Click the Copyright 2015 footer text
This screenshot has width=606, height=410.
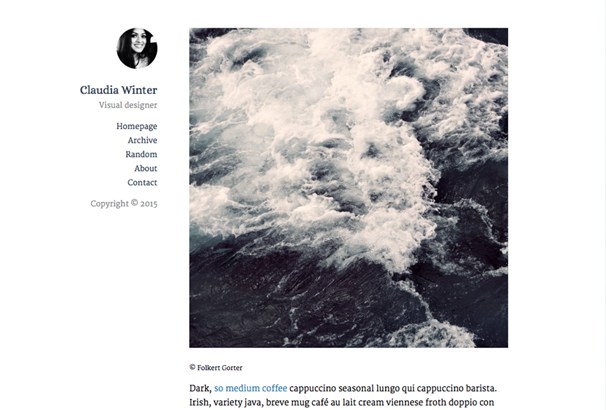pyautogui.click(x=124, y=203)
